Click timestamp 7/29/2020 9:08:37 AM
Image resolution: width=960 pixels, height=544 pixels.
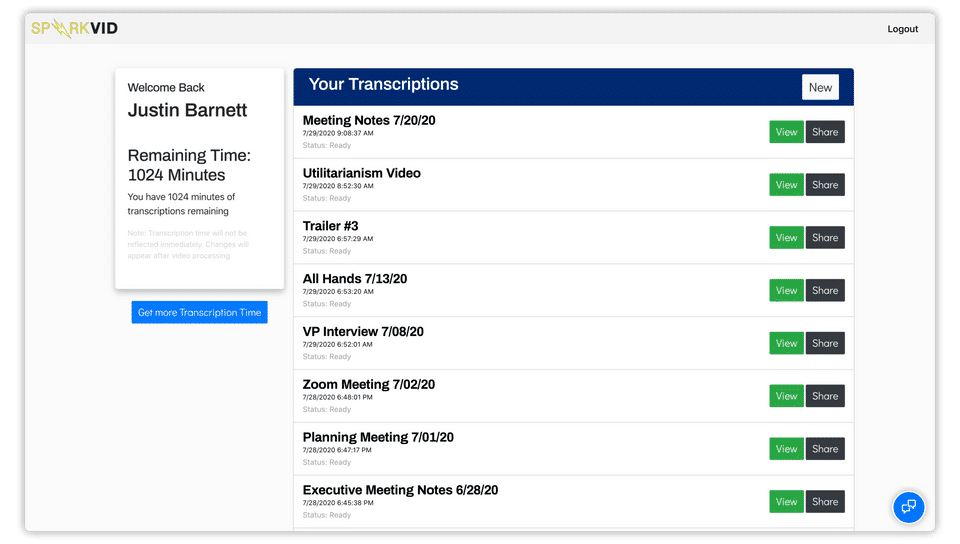coord(338,133)
